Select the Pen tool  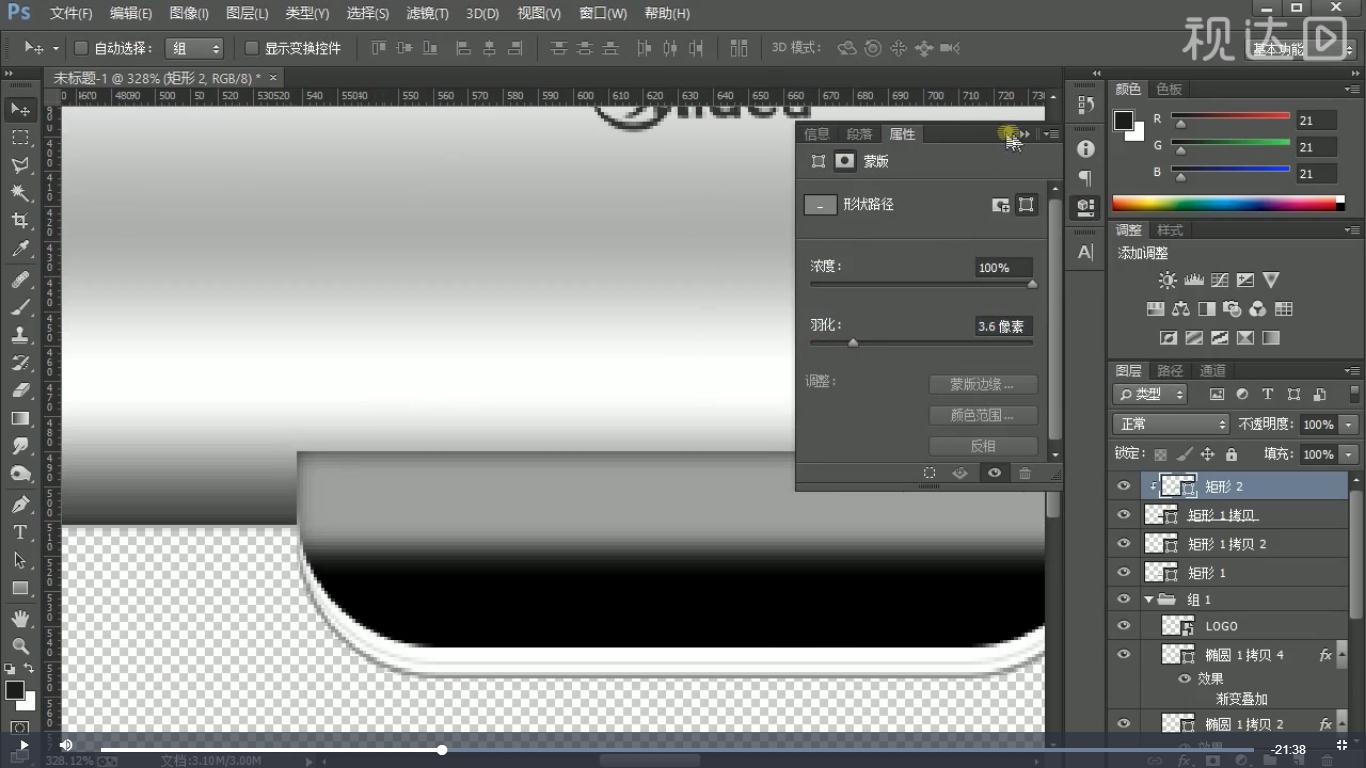pos(20,505)
